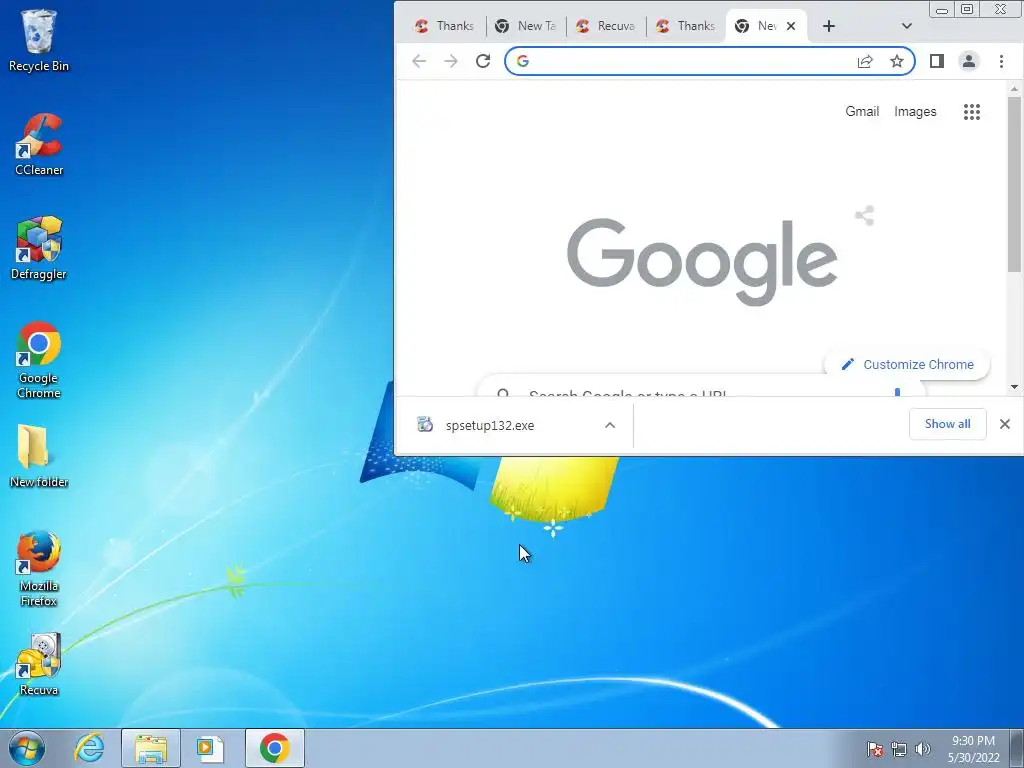Open the Chrome side panel
Screen dimensions: 1024x768
click(936, 61)
